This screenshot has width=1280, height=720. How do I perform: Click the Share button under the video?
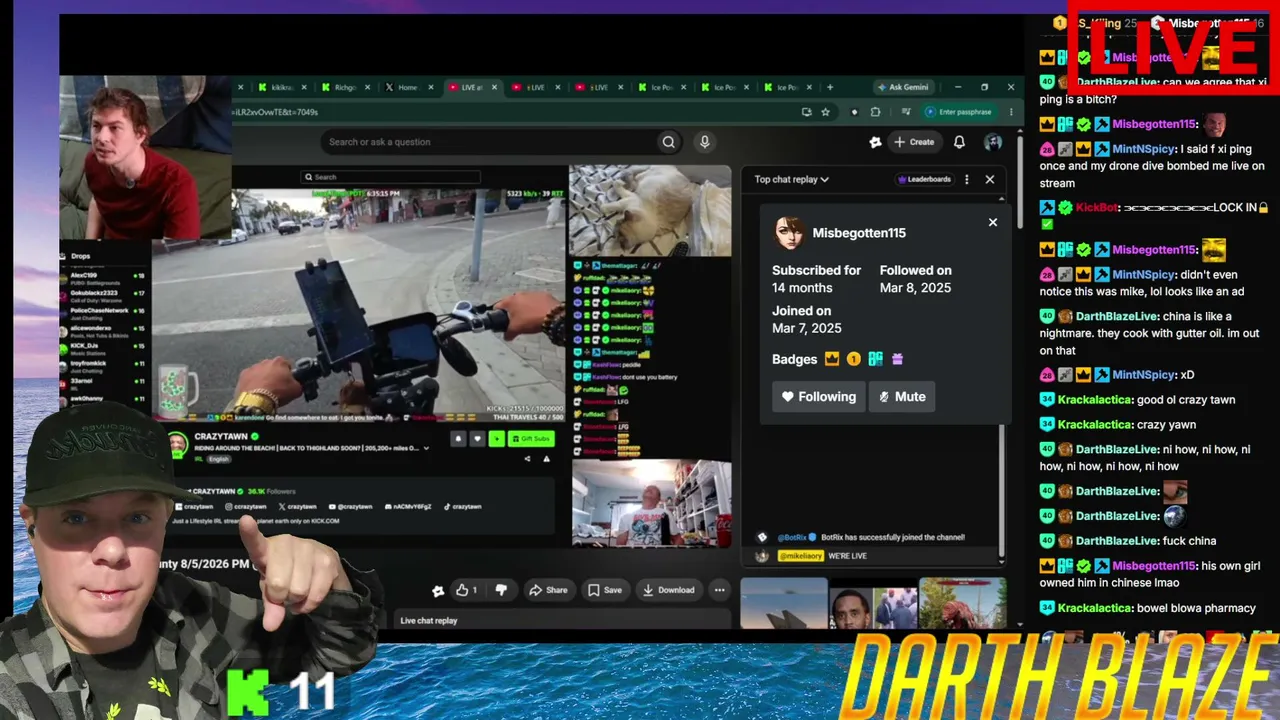tap(548, 590)
